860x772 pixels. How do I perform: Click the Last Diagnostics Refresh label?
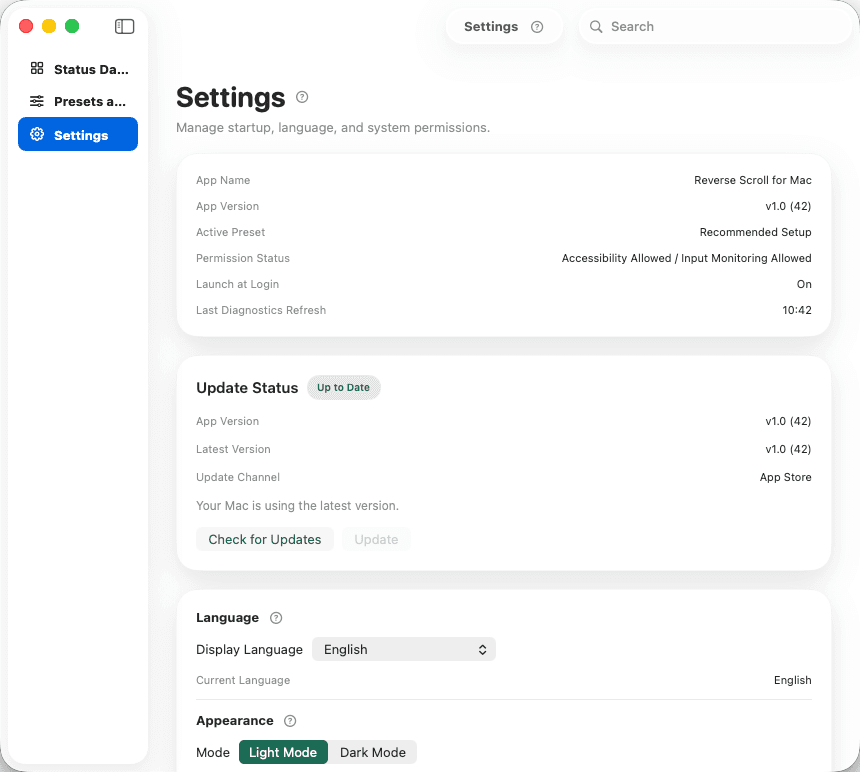pyautogui.click(x=261, y=310)
